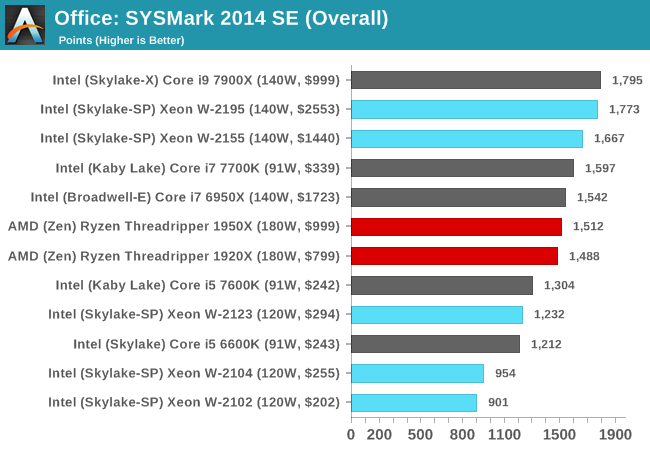Click the score value 1,795
This screenshot has height=450, width=650.
(627, 80)
